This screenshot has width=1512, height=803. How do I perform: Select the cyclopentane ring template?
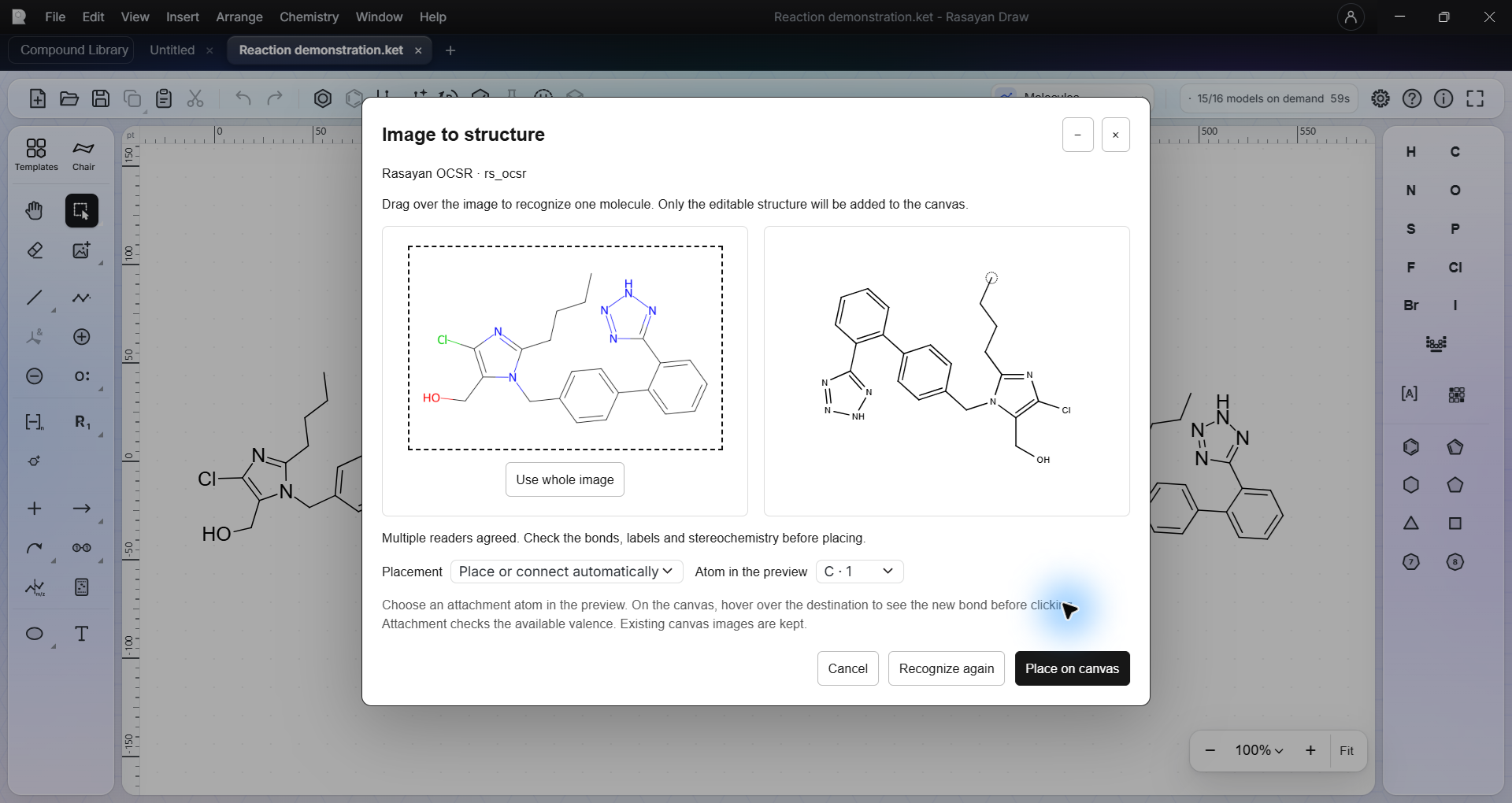pyautogui.click(x=1455, y=486)
